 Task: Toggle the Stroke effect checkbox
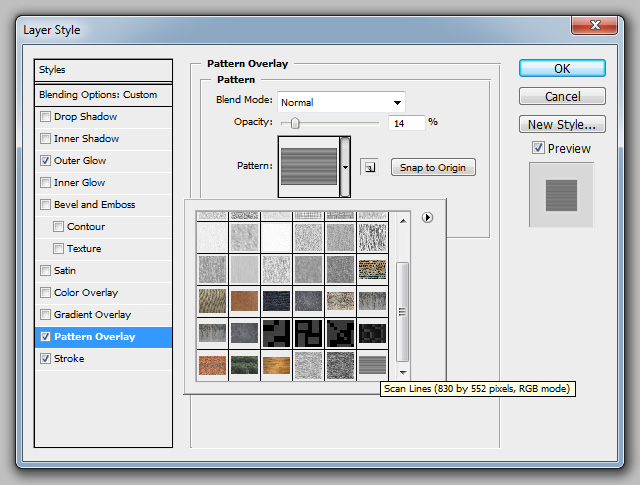pyautogui.click(x=45, y=359)
